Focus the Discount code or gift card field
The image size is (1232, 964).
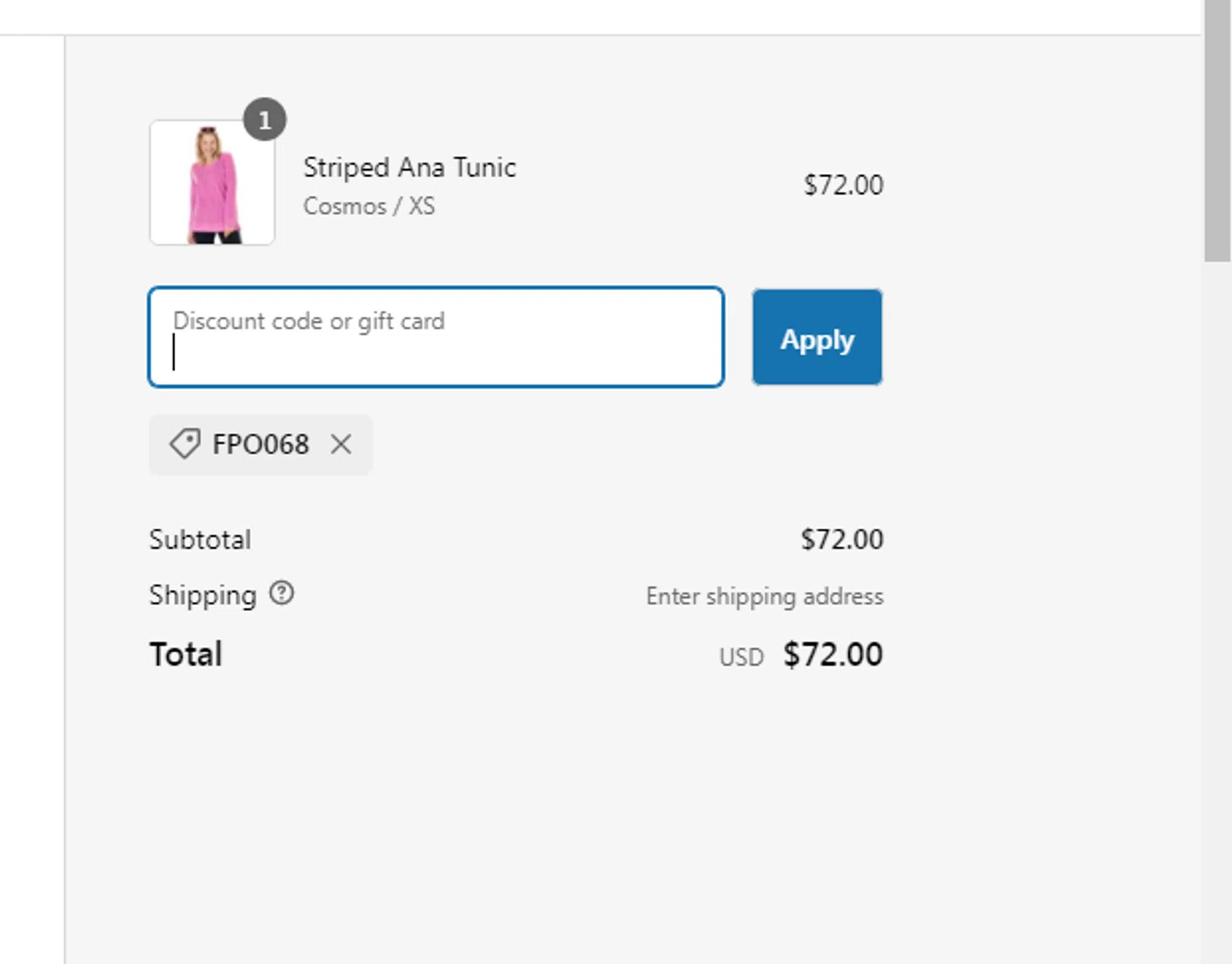click(435, 337)
